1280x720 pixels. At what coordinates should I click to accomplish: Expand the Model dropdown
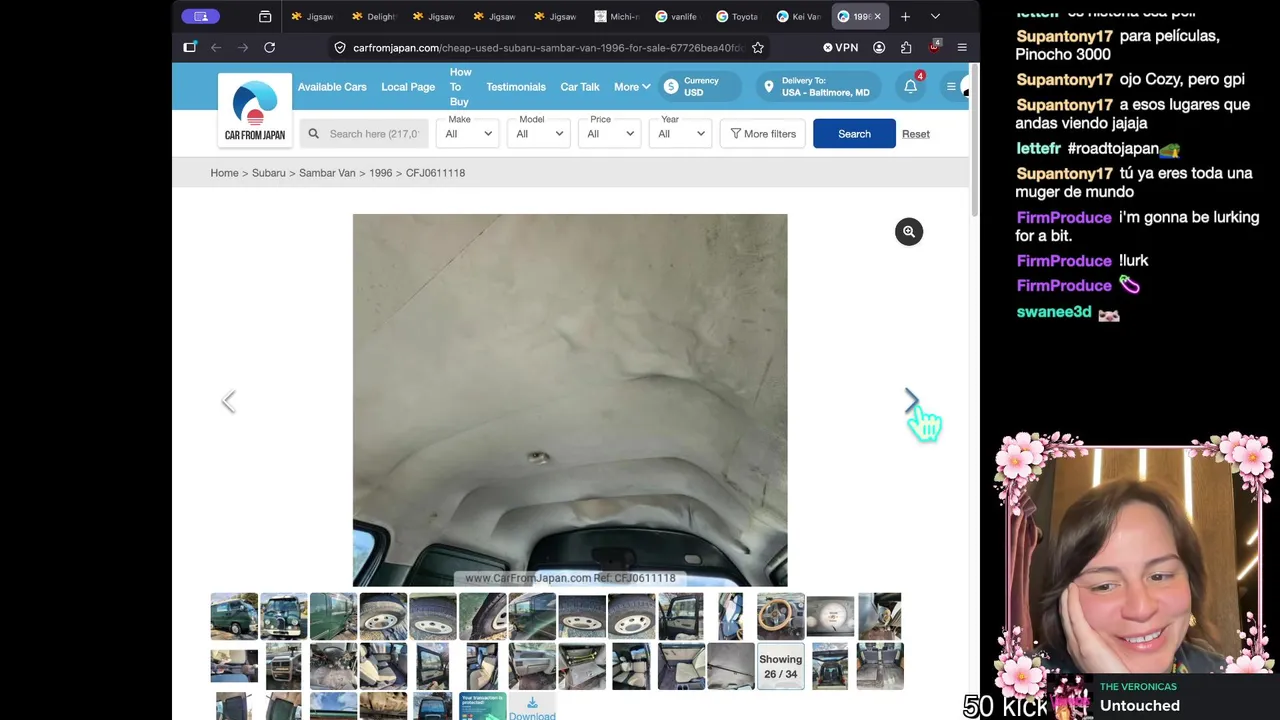point(538,134)
